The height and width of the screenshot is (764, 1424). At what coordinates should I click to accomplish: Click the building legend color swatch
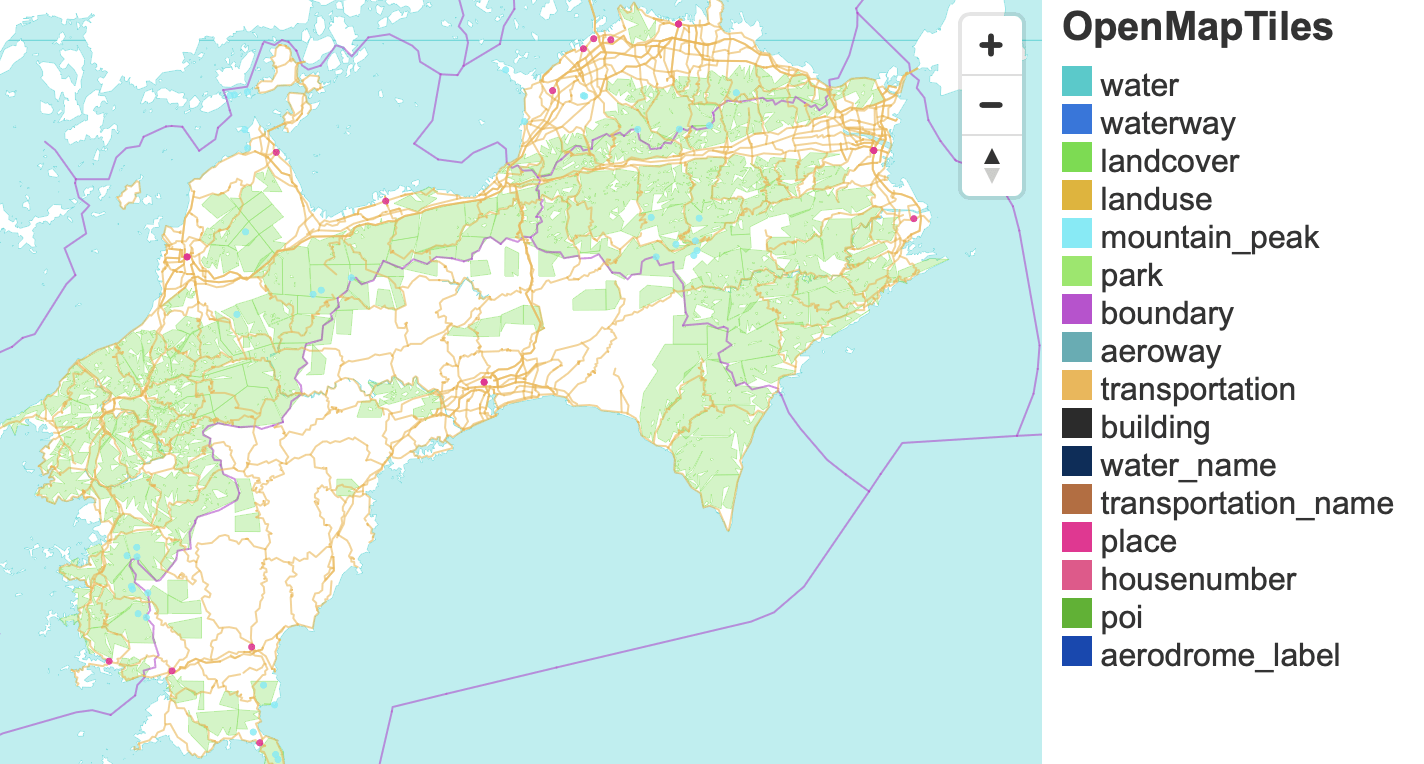pyautogui.click(x=1077, y=424)
